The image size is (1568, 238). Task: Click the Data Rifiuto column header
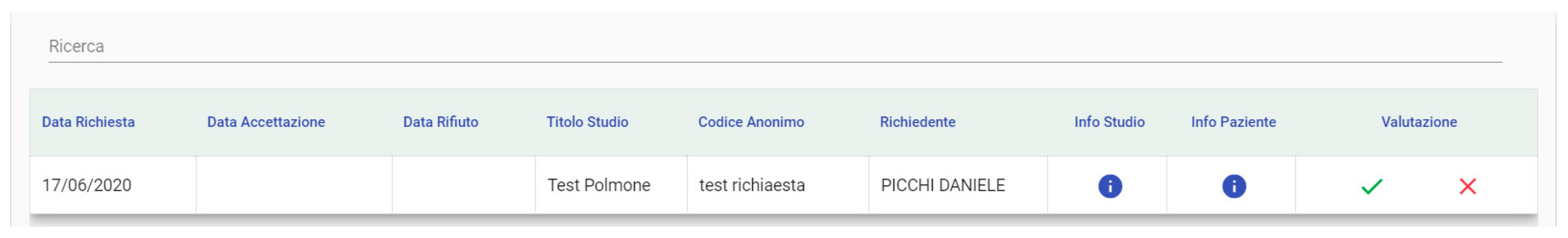point(441,122)
